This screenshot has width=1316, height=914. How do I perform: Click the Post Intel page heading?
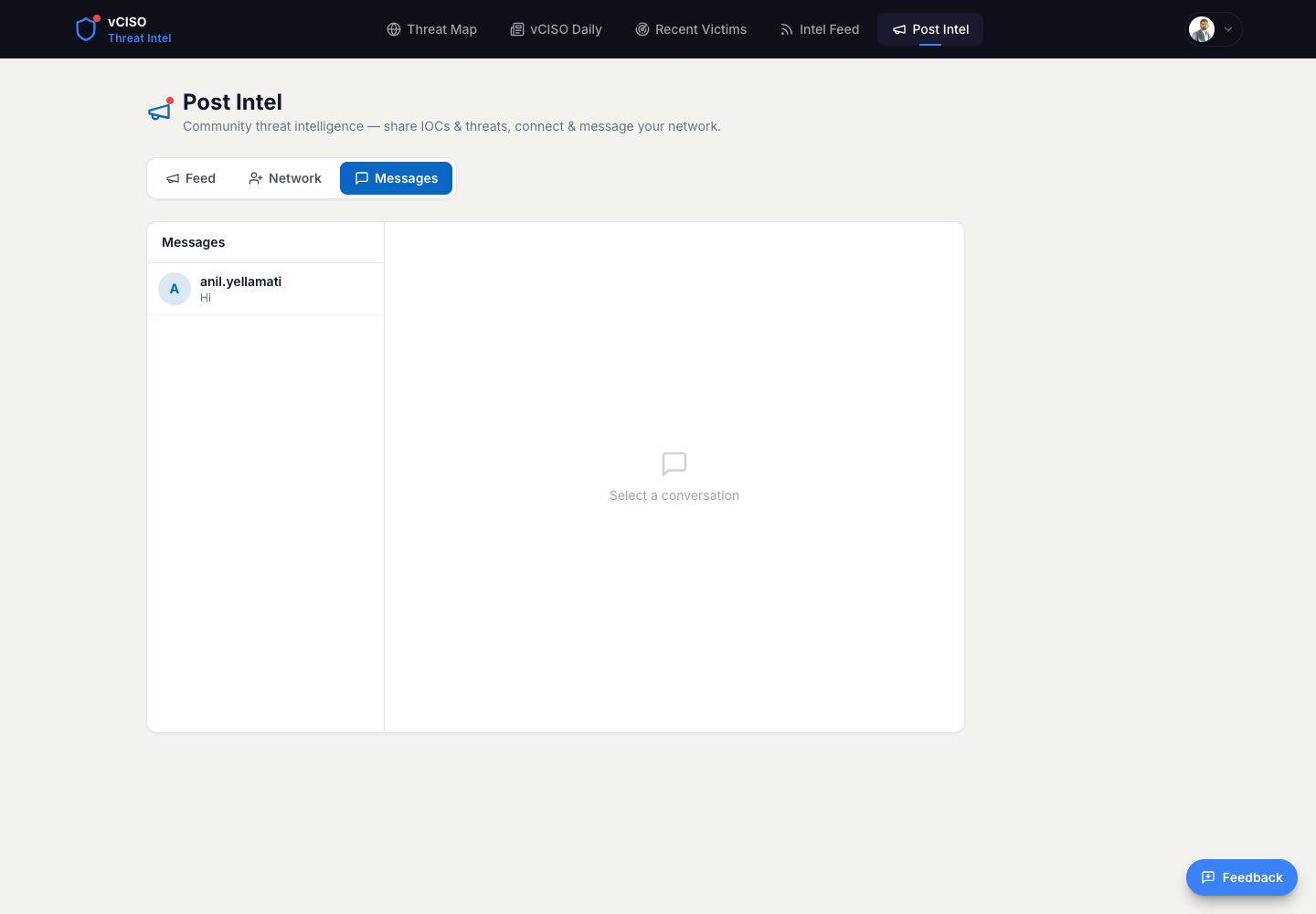coord(232,102)
